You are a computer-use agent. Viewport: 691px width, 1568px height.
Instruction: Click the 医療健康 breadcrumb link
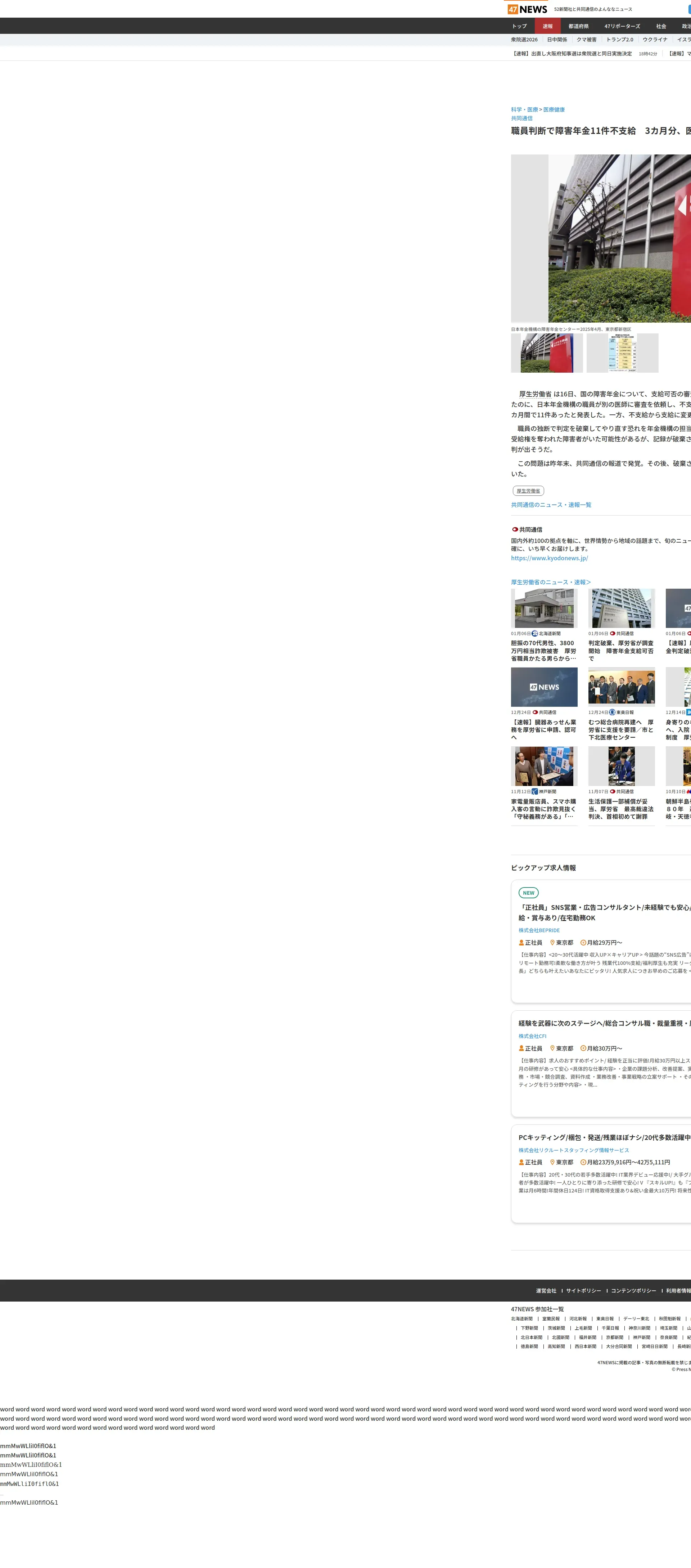pyautogui.click(x=554, y=109)
